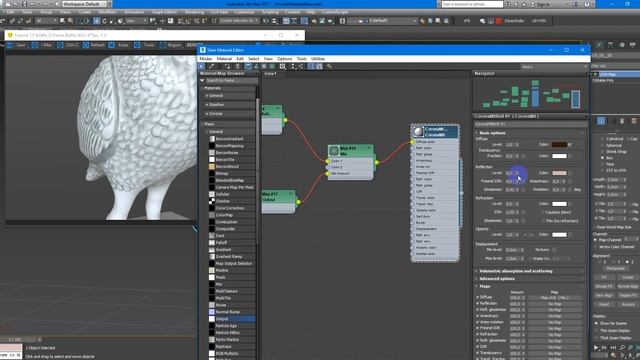Select Shrink Wrap mapping radio button
The width and height of the screenshot is (640, 360).
coord(602,151)
